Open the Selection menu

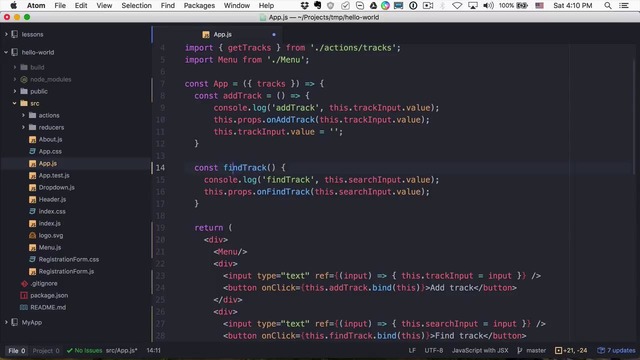pos(136,5)
